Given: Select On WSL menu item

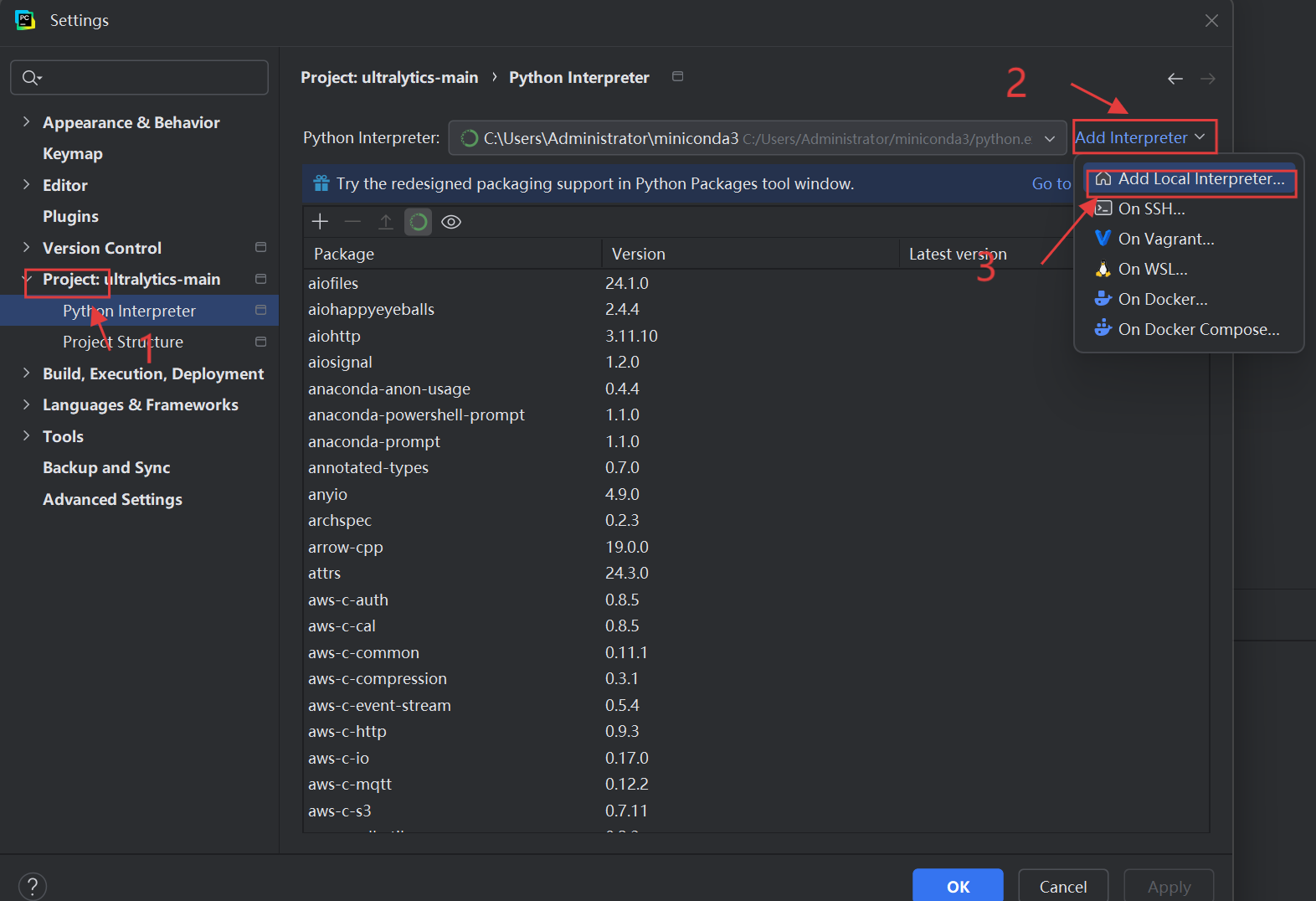Looking at the screenshot, I should [1189, 269].
